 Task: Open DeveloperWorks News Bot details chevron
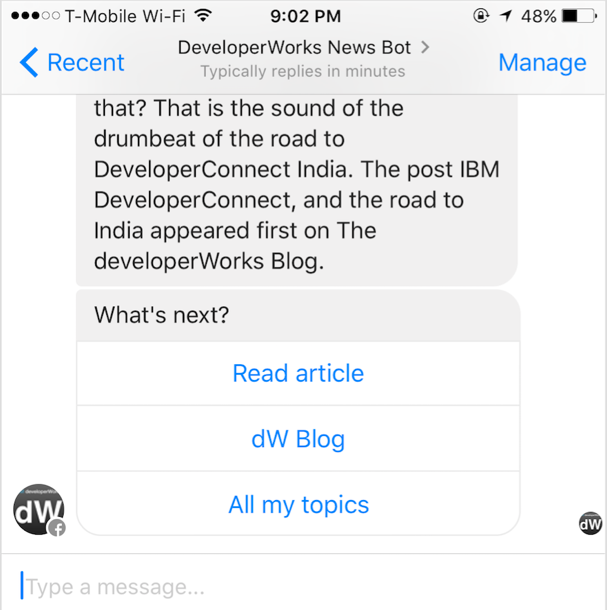pos(425,47)
